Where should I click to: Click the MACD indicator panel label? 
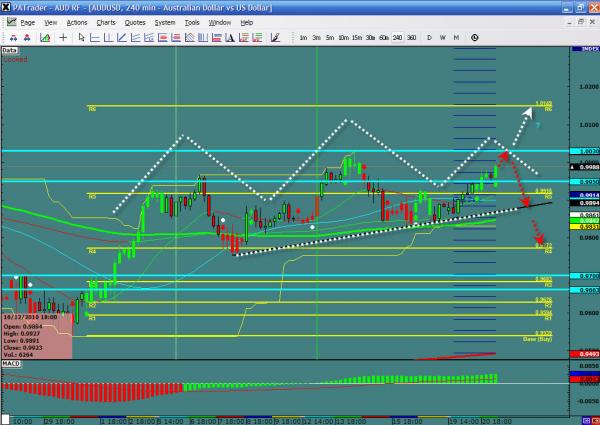point(12,366)
